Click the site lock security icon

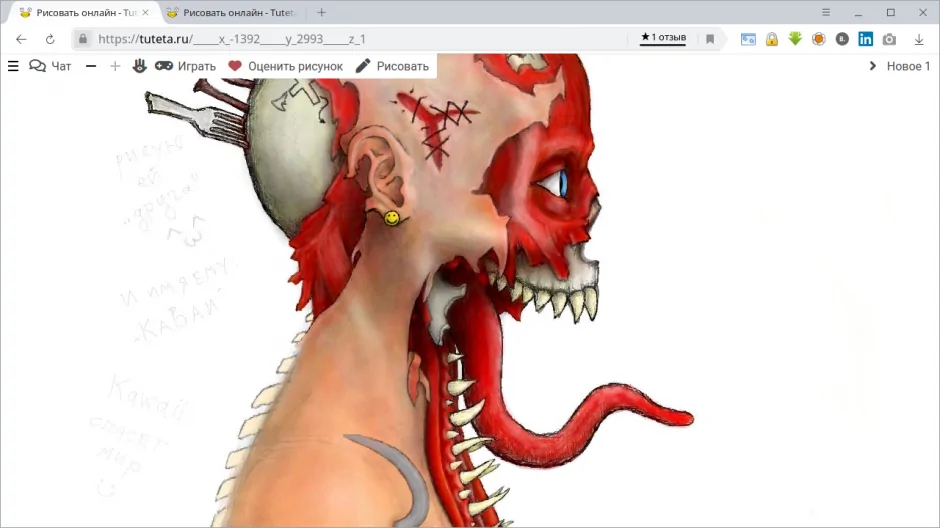[83, 39]
